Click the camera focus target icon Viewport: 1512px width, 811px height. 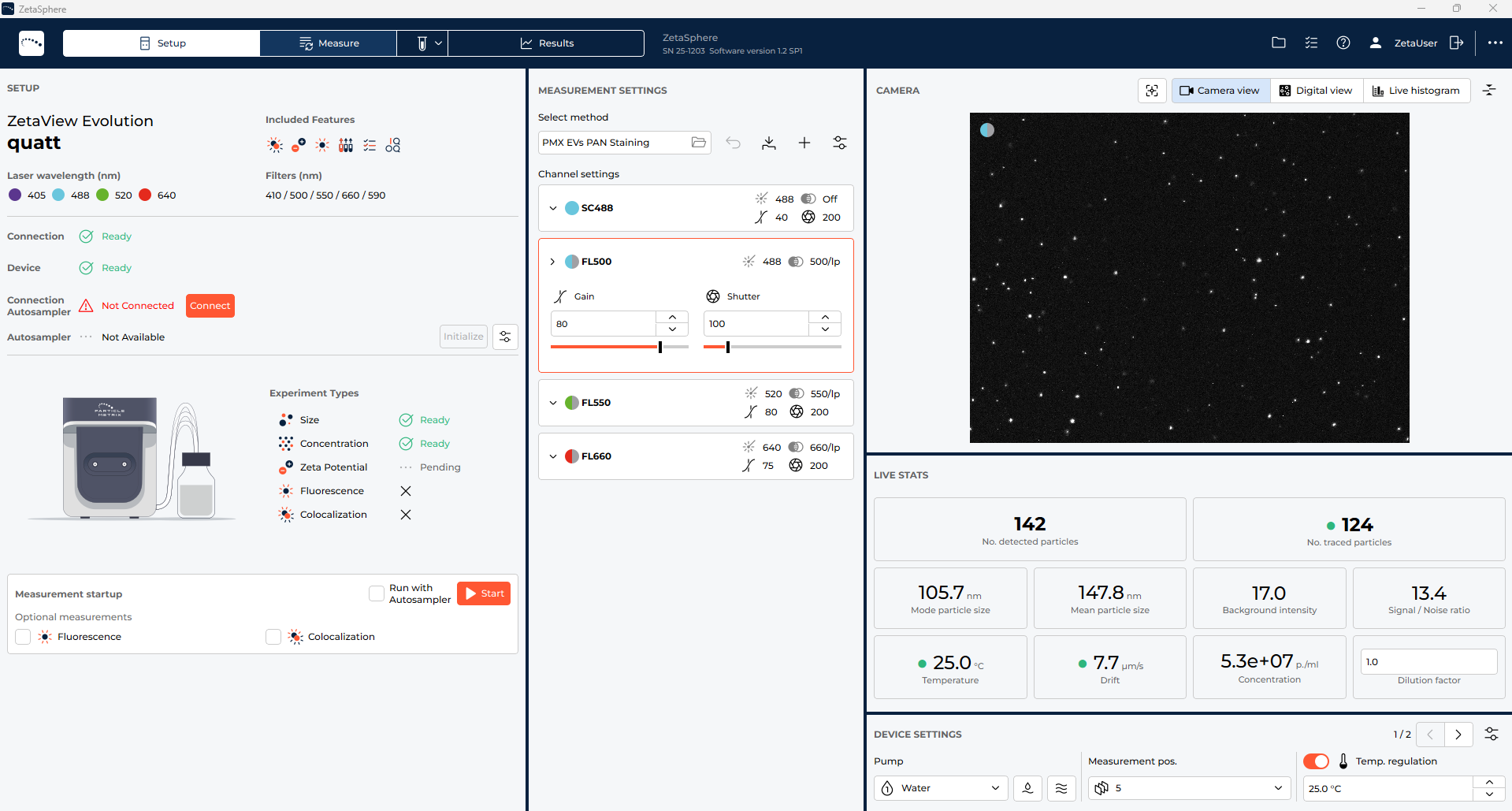click(x=1152, y=91)
